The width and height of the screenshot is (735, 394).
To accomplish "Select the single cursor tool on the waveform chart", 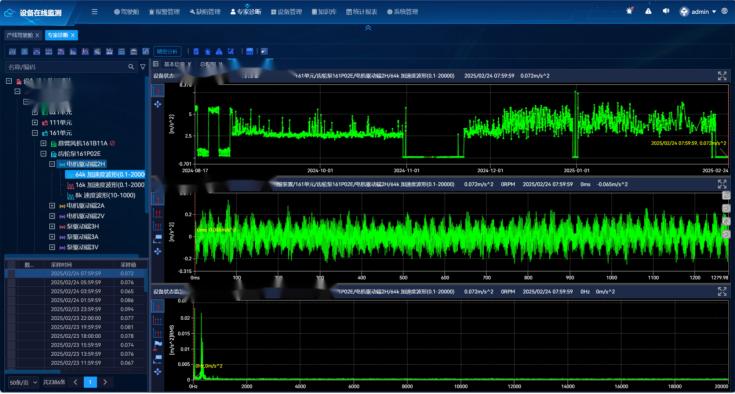I will 158,200.
